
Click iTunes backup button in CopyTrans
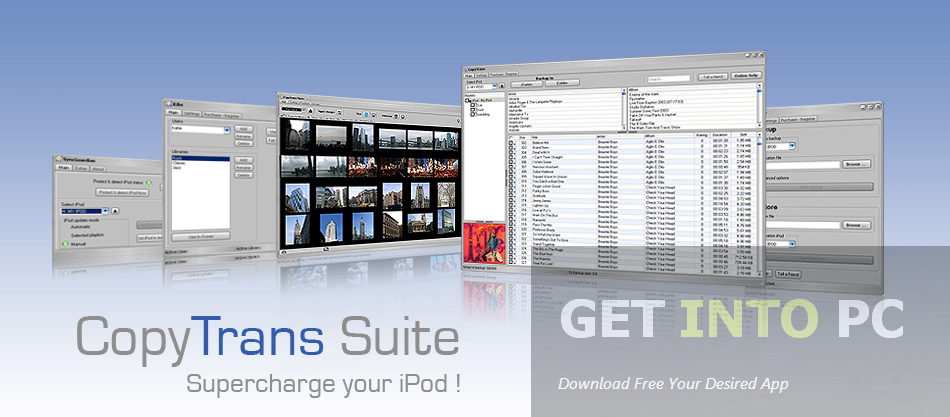click(526, 84)
